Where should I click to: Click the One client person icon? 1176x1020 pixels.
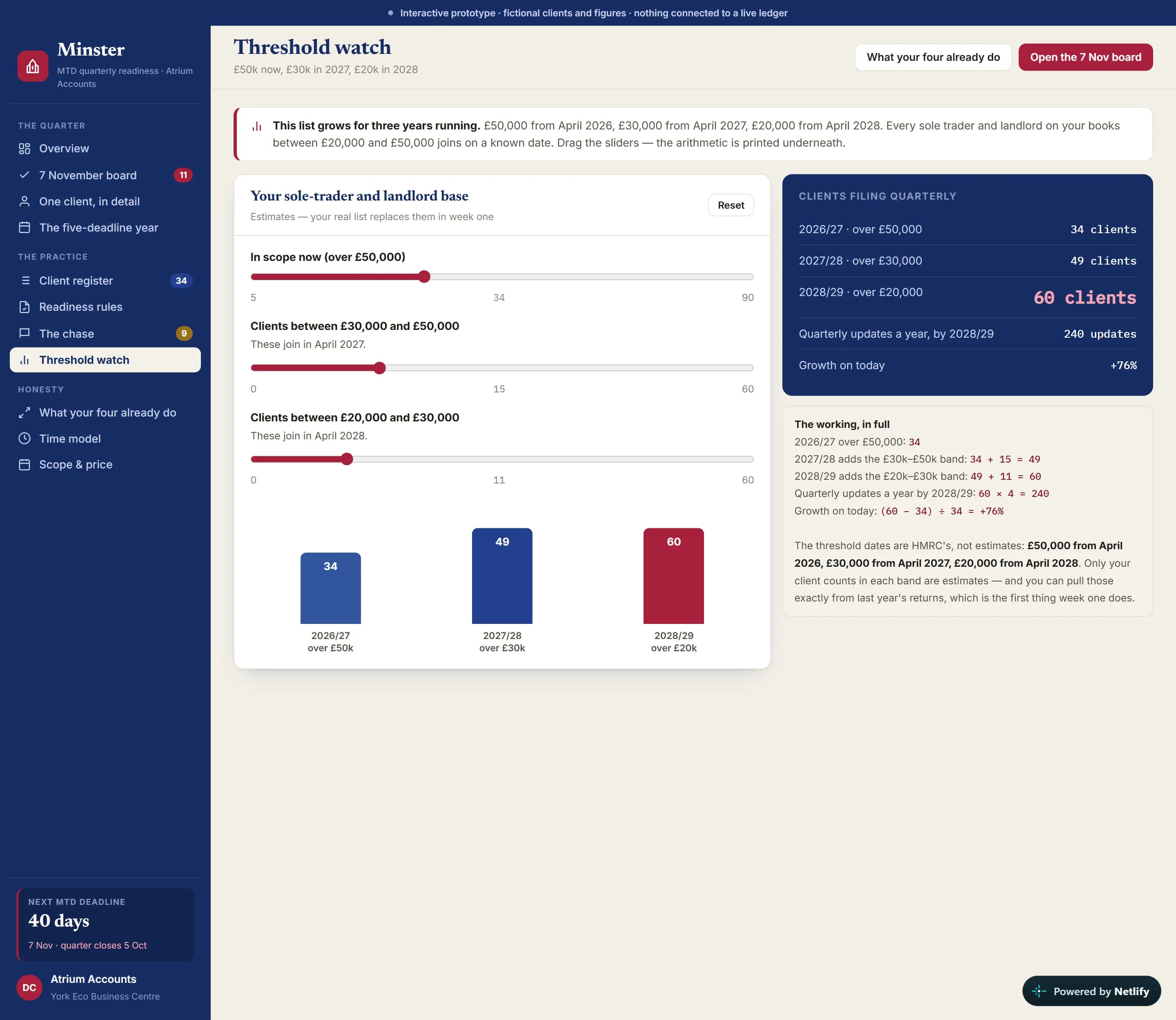coord(24,201)
